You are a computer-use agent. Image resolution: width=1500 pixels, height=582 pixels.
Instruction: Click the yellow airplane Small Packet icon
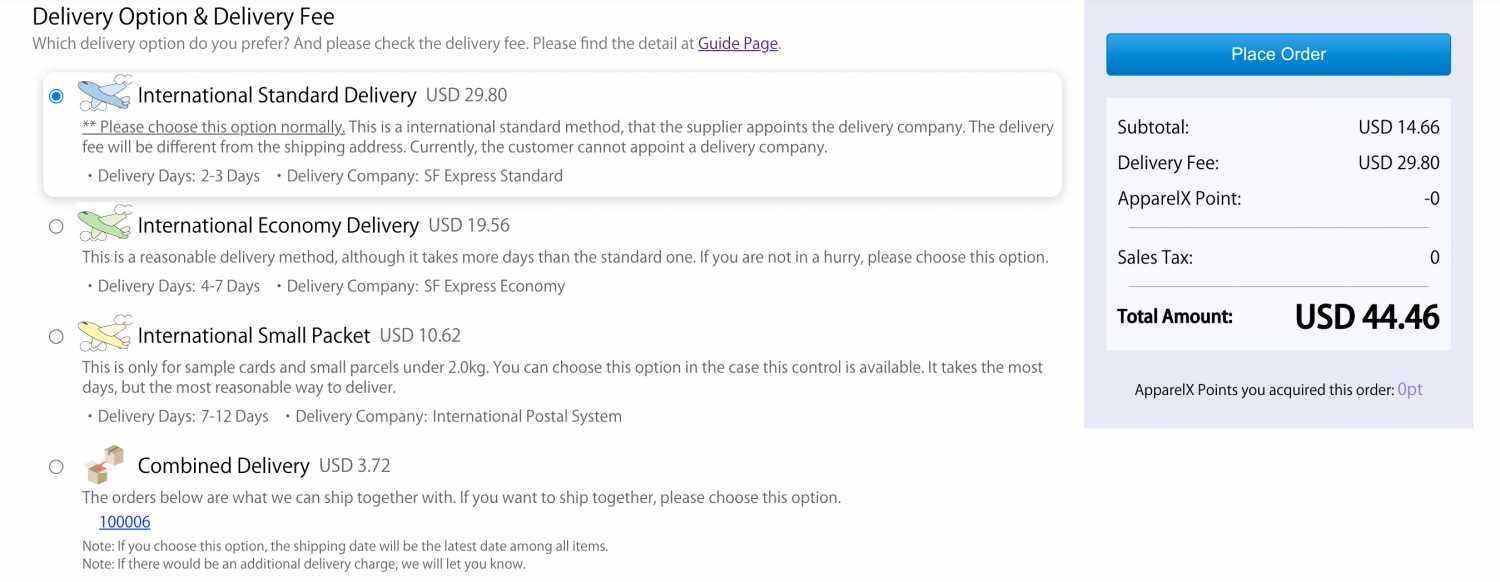(105, 333)
